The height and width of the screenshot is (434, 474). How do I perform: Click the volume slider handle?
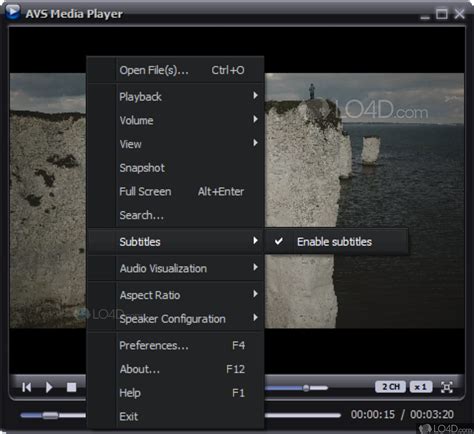[306, 388]
